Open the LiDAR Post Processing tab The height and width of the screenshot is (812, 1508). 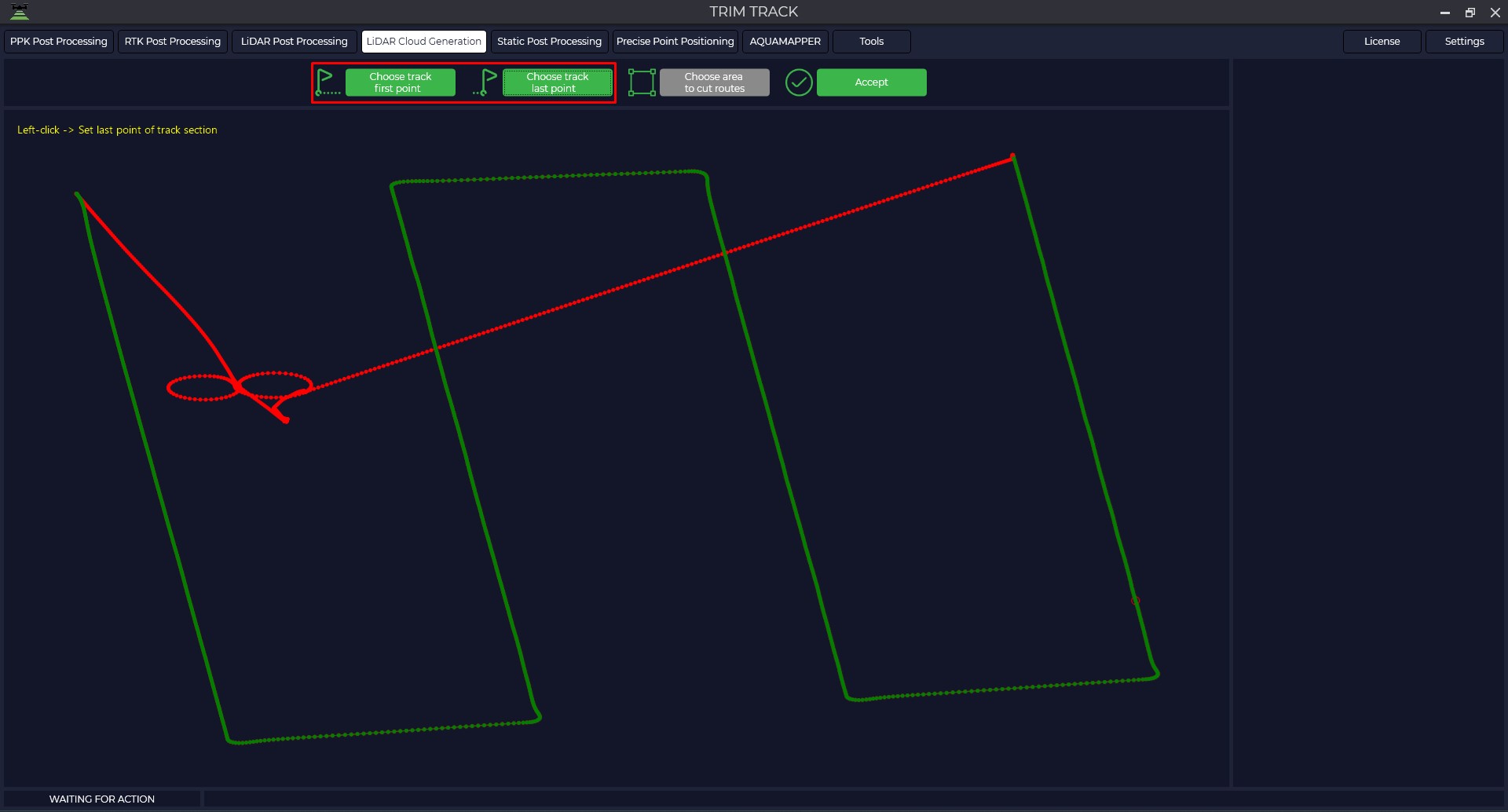(x=295, y=42)
